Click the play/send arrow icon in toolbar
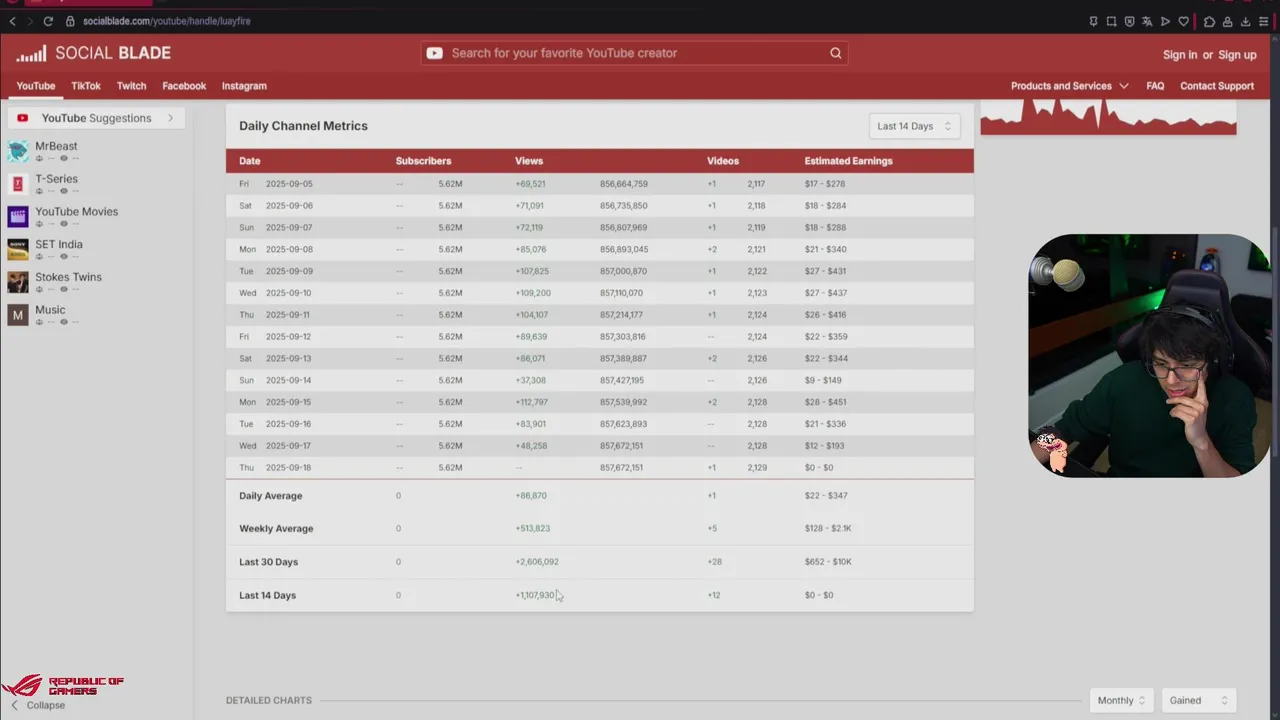 tap(1165, 21)
